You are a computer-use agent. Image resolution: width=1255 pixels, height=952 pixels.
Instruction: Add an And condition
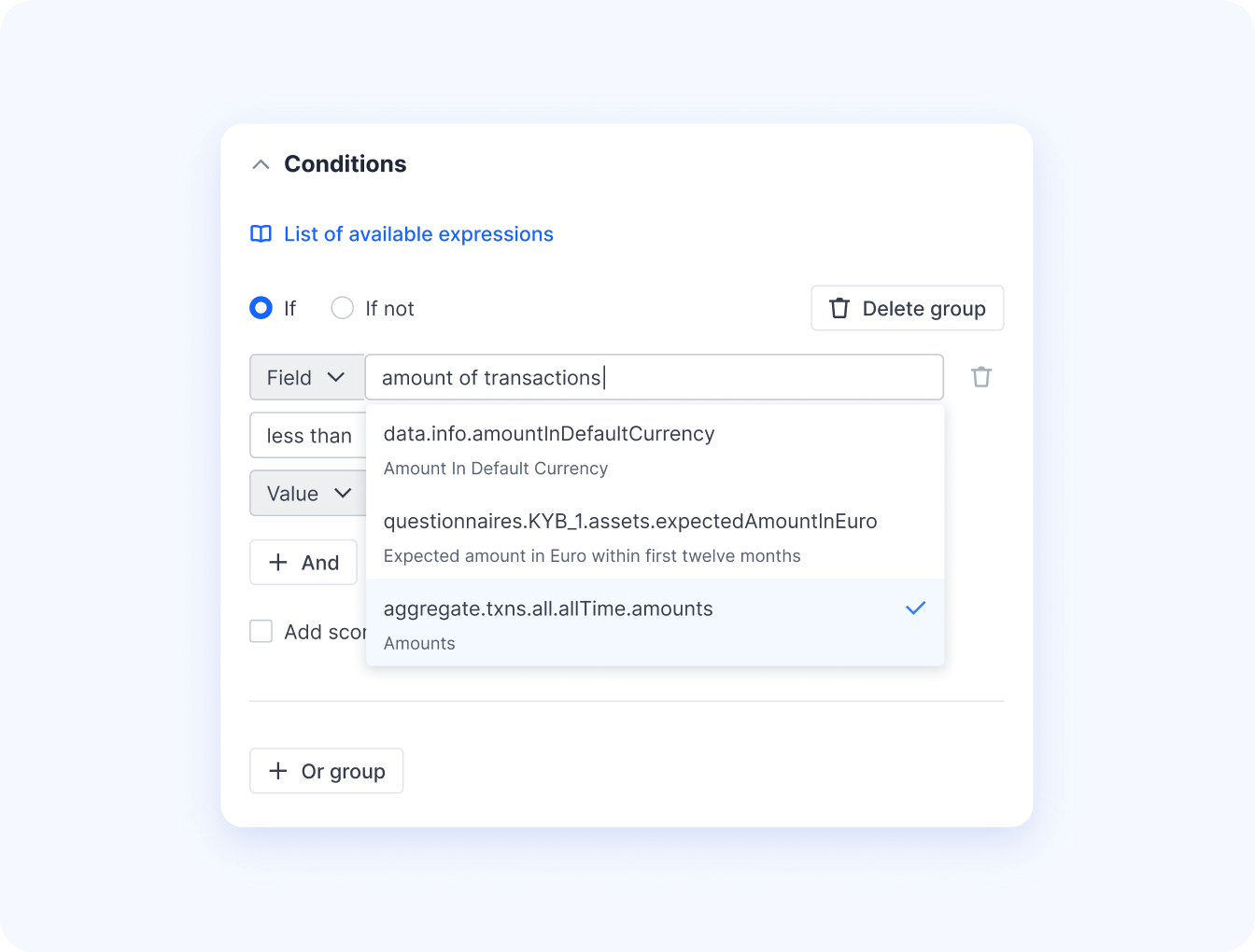point(303,562)
